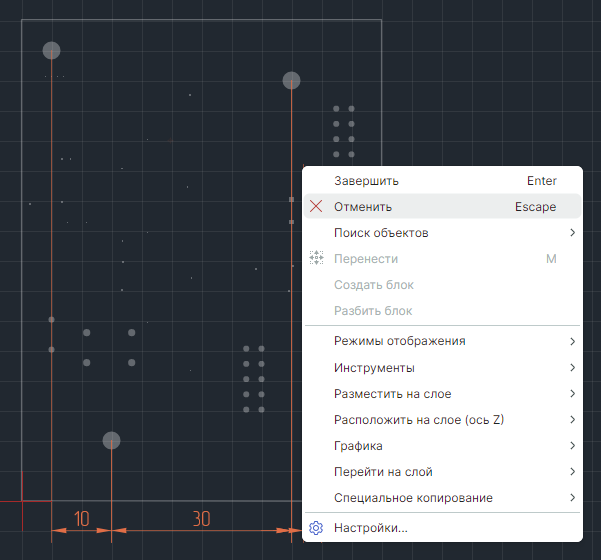The height and width of the screenshot is (560, 601).
Task: Open the Перейти на слой submenu
Action: pyautogui.click(x=383, y=472)
